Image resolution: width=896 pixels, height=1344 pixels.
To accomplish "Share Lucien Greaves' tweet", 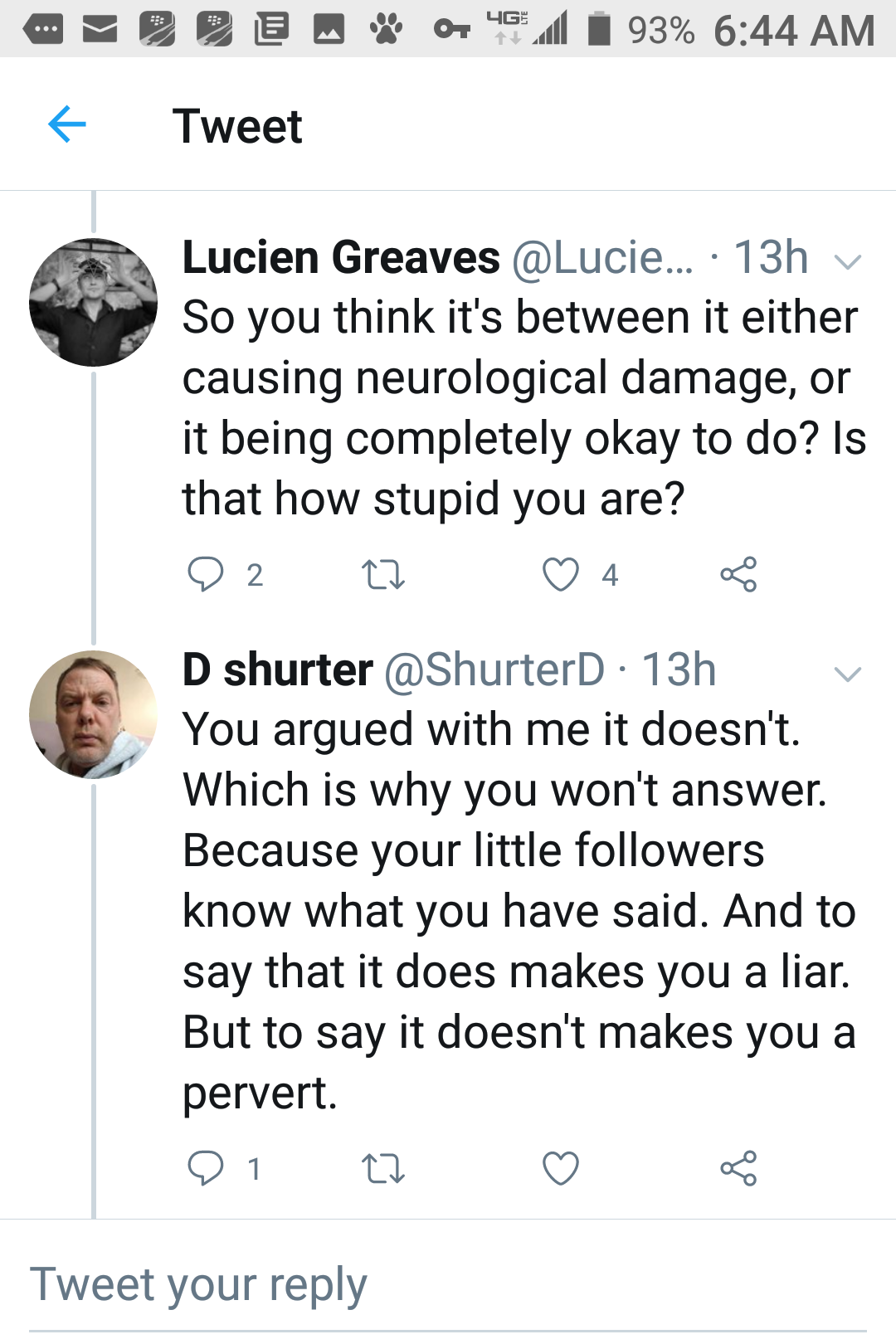I will pyautogui.click(x=738, y=574).
